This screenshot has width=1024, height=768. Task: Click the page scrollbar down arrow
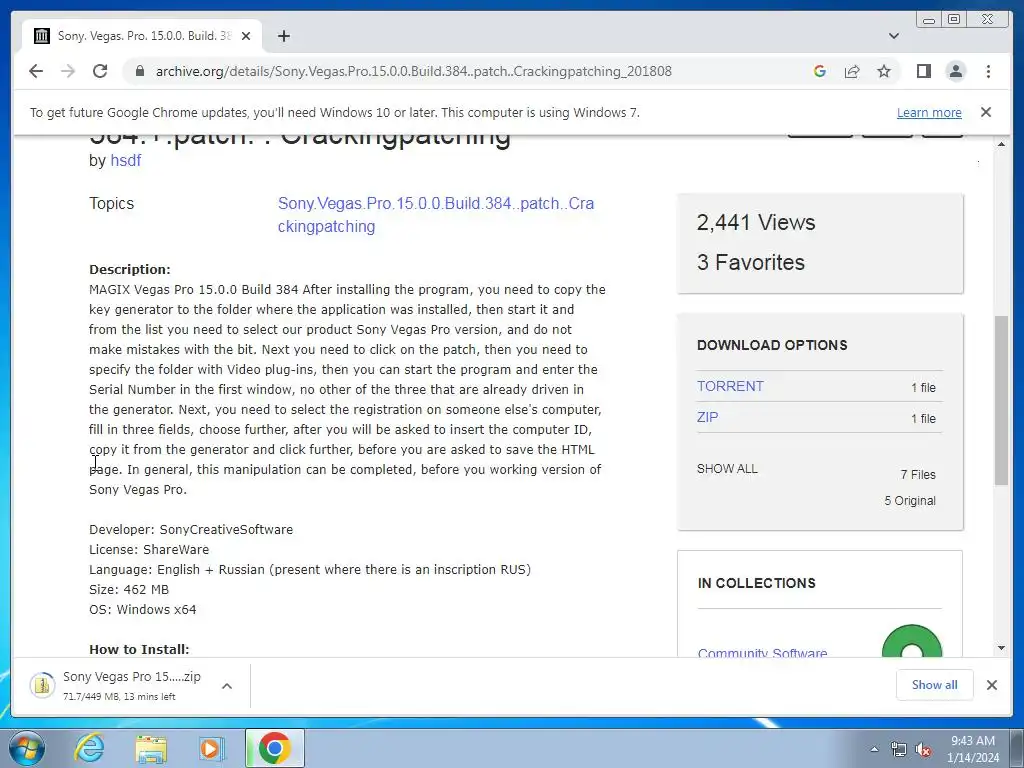click(1001, 648)
